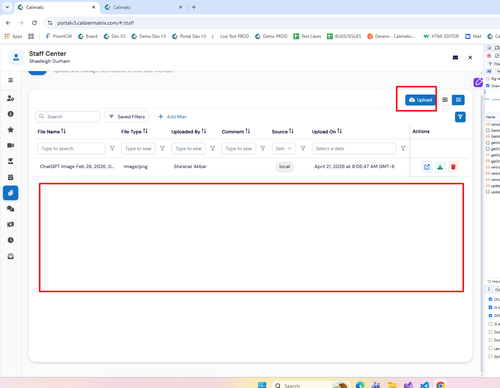Click File Type filter search field
Image resolution: width=500 pixels, height=388 pixels.
click(x=138, y=148)
